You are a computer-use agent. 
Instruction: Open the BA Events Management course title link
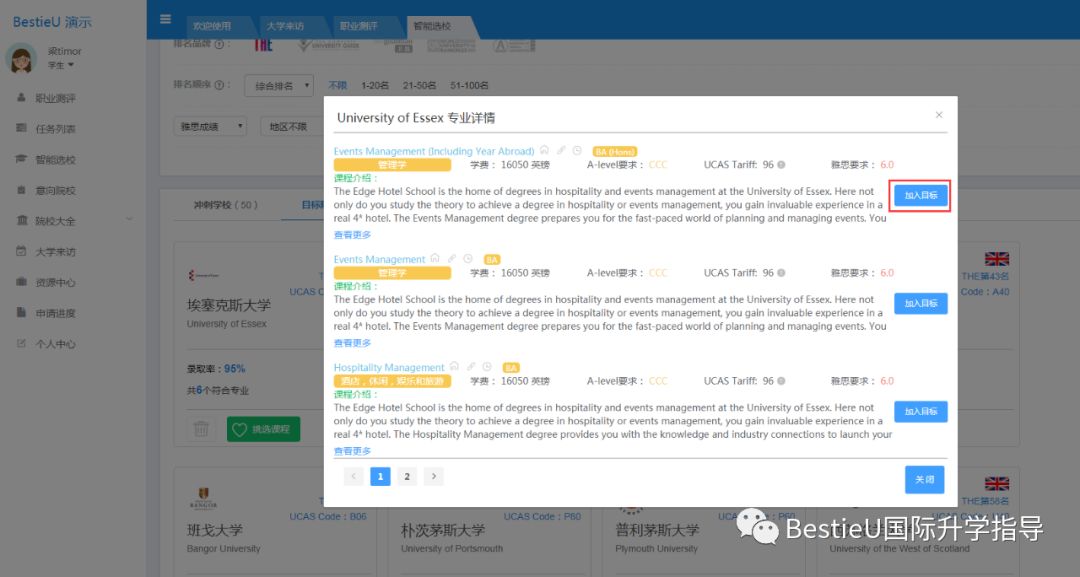(x=380, y=259)
